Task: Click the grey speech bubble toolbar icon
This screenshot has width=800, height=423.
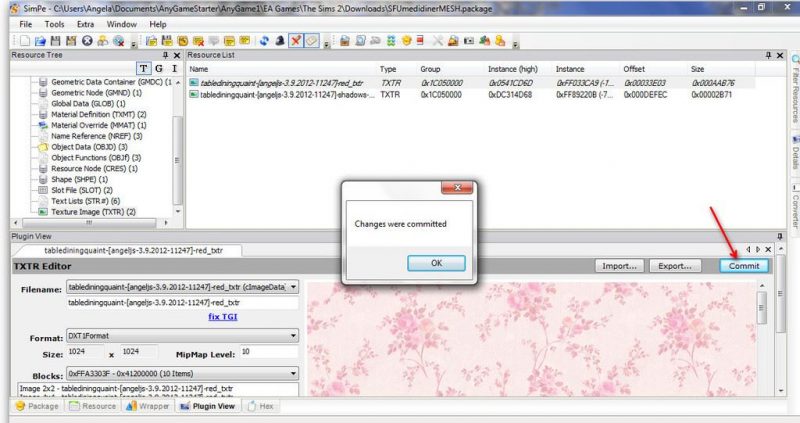Action: pyautogui.click(x=213, y=41)
